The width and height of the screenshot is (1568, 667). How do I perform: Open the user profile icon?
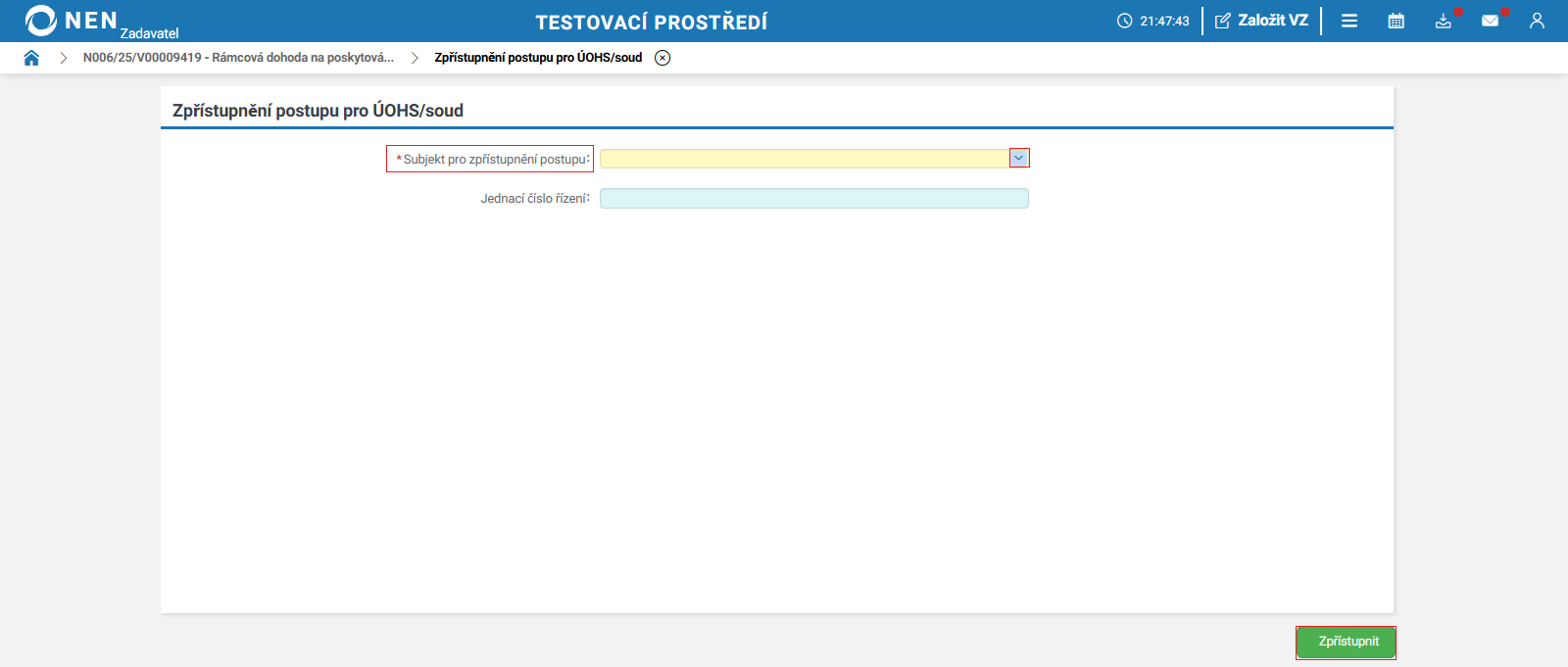pos(1537,21)
